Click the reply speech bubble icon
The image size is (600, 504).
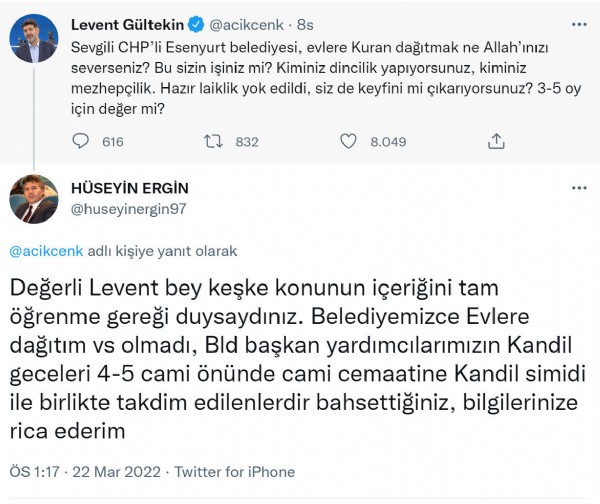click(x=82, y=142)
